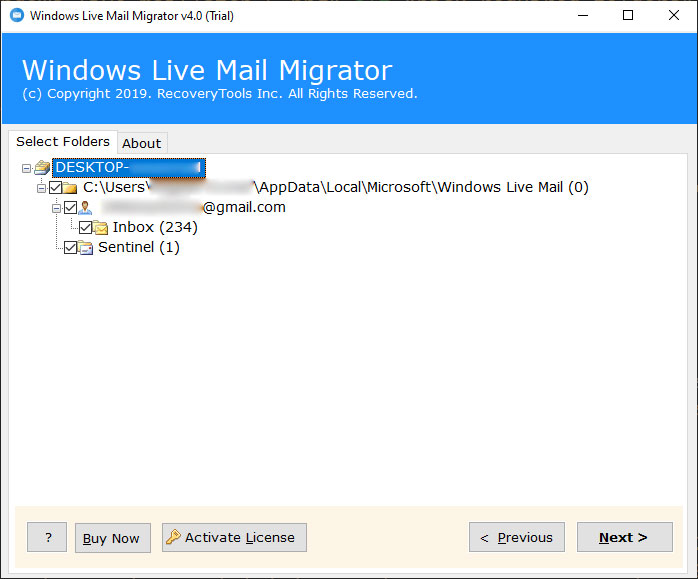698x579 pixels.
Task: Toggle the gmail.com account checkbox
Action: pos(71,207)
